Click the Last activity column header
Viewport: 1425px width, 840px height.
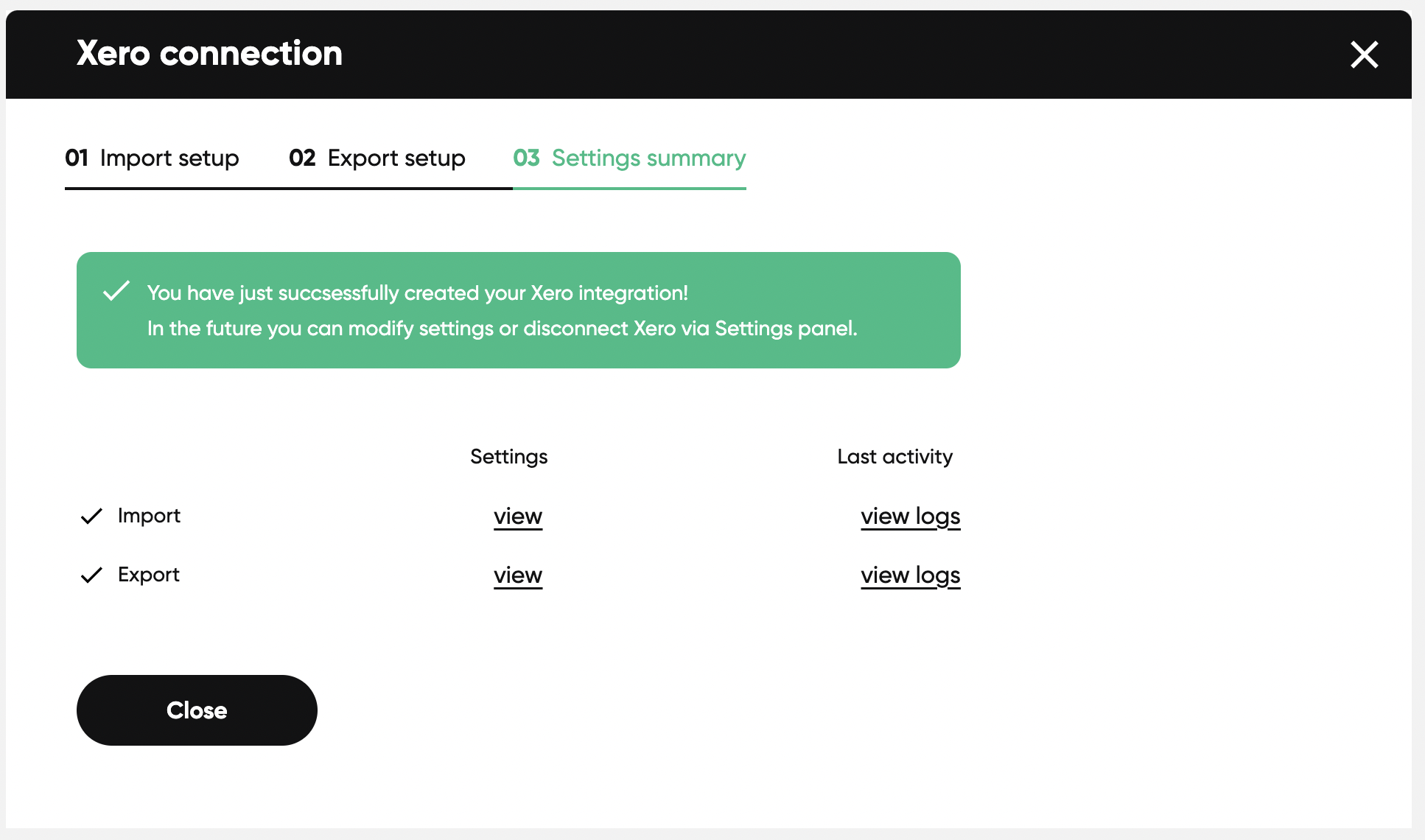894,457
